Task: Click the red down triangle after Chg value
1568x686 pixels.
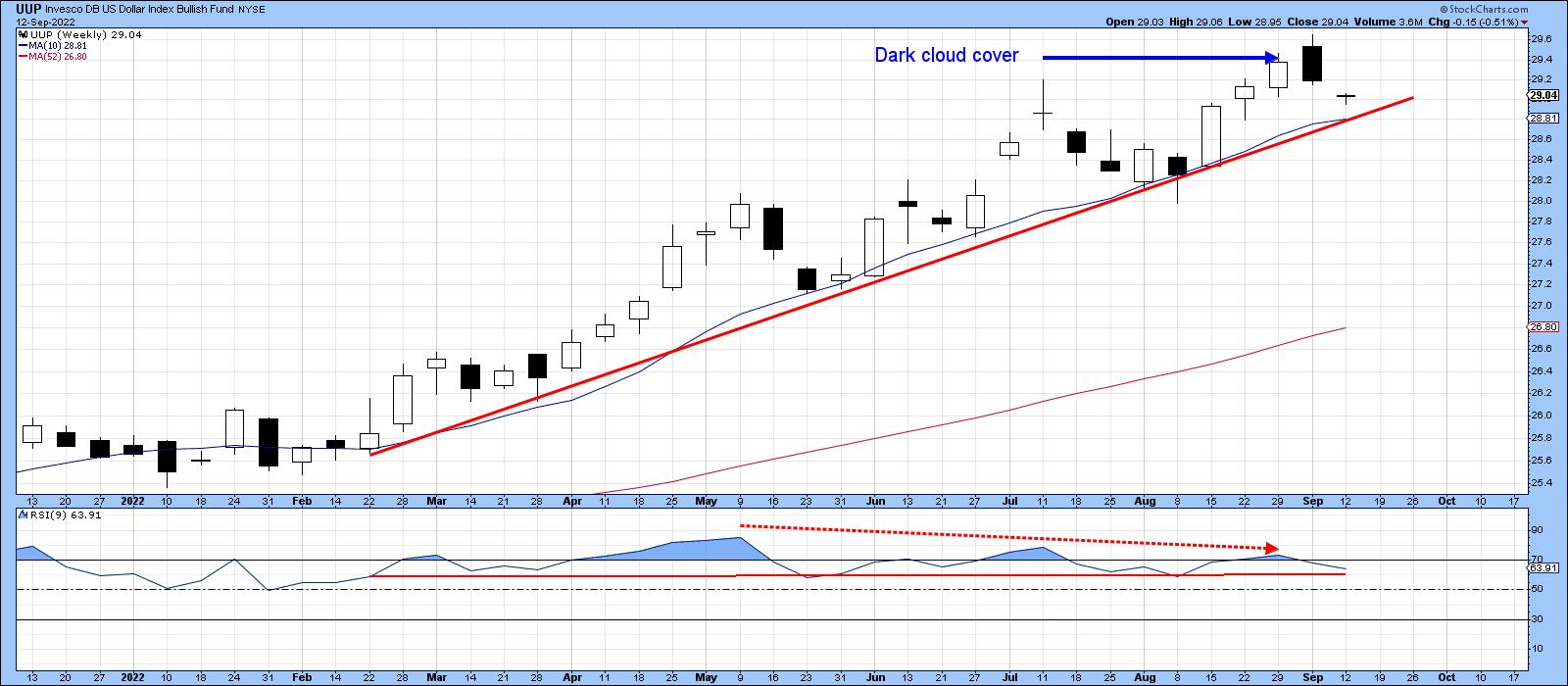Action: 1525,22
